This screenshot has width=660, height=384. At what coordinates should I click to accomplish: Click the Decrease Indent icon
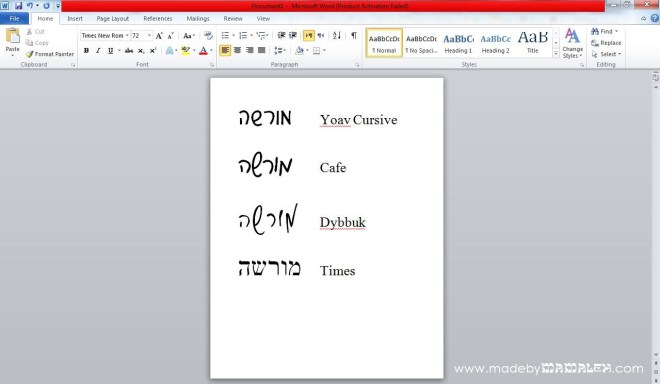pos(281,36)
